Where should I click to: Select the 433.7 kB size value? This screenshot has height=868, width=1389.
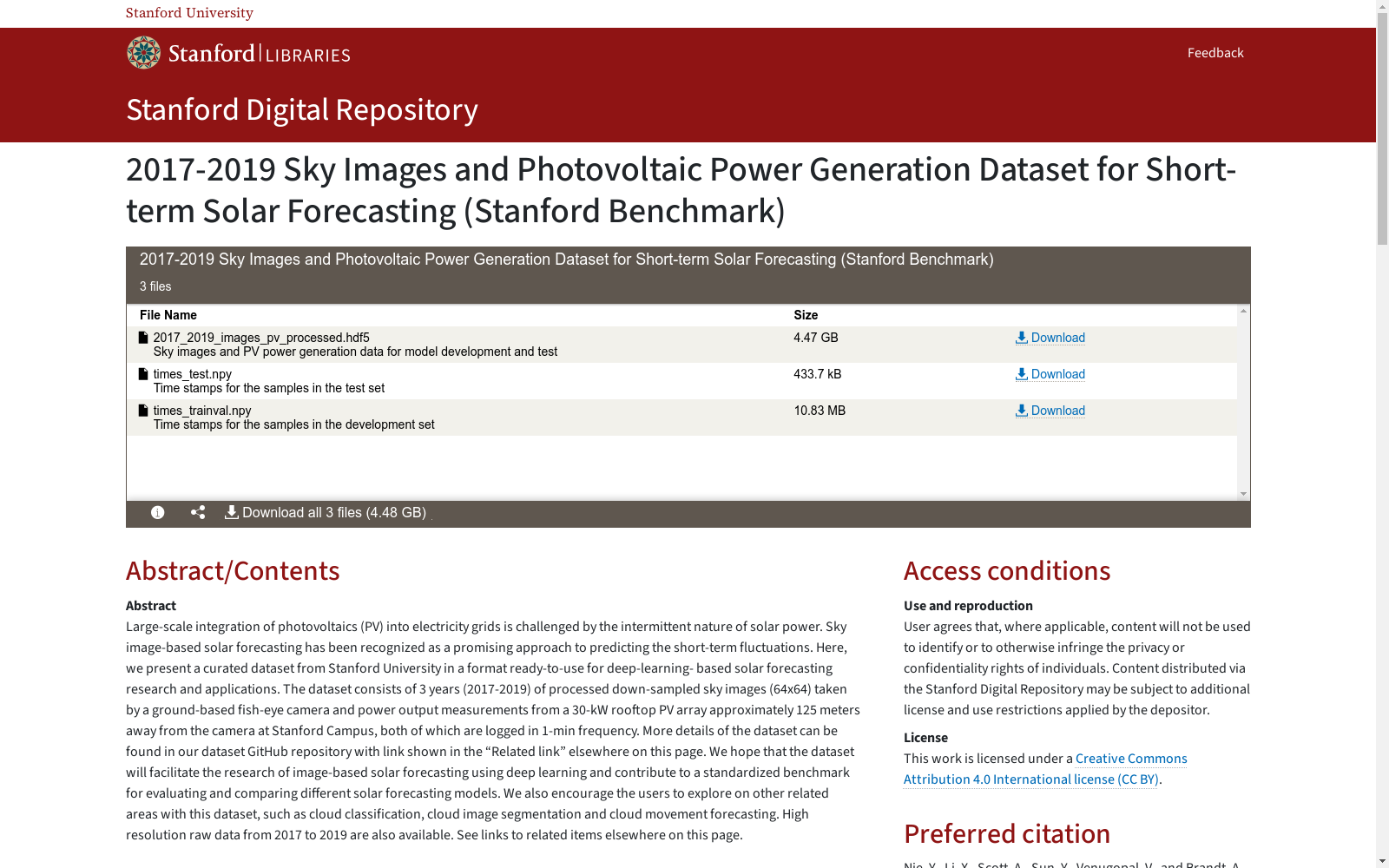click(818, 374)
